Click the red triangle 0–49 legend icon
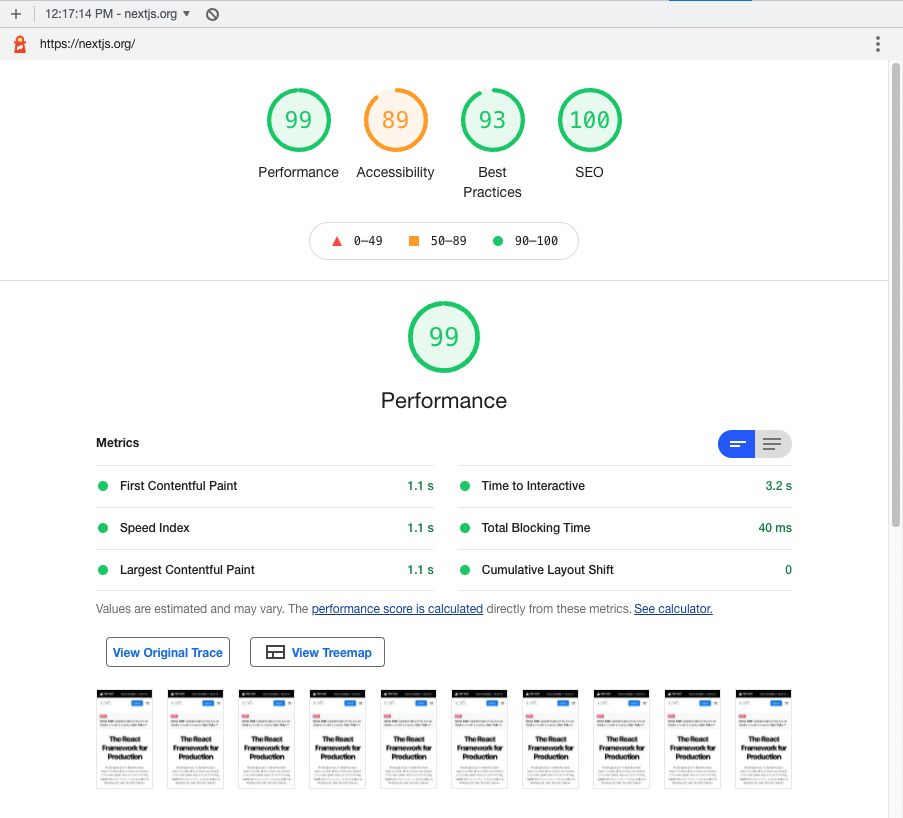Screen dimensions: 903x818 337,241
